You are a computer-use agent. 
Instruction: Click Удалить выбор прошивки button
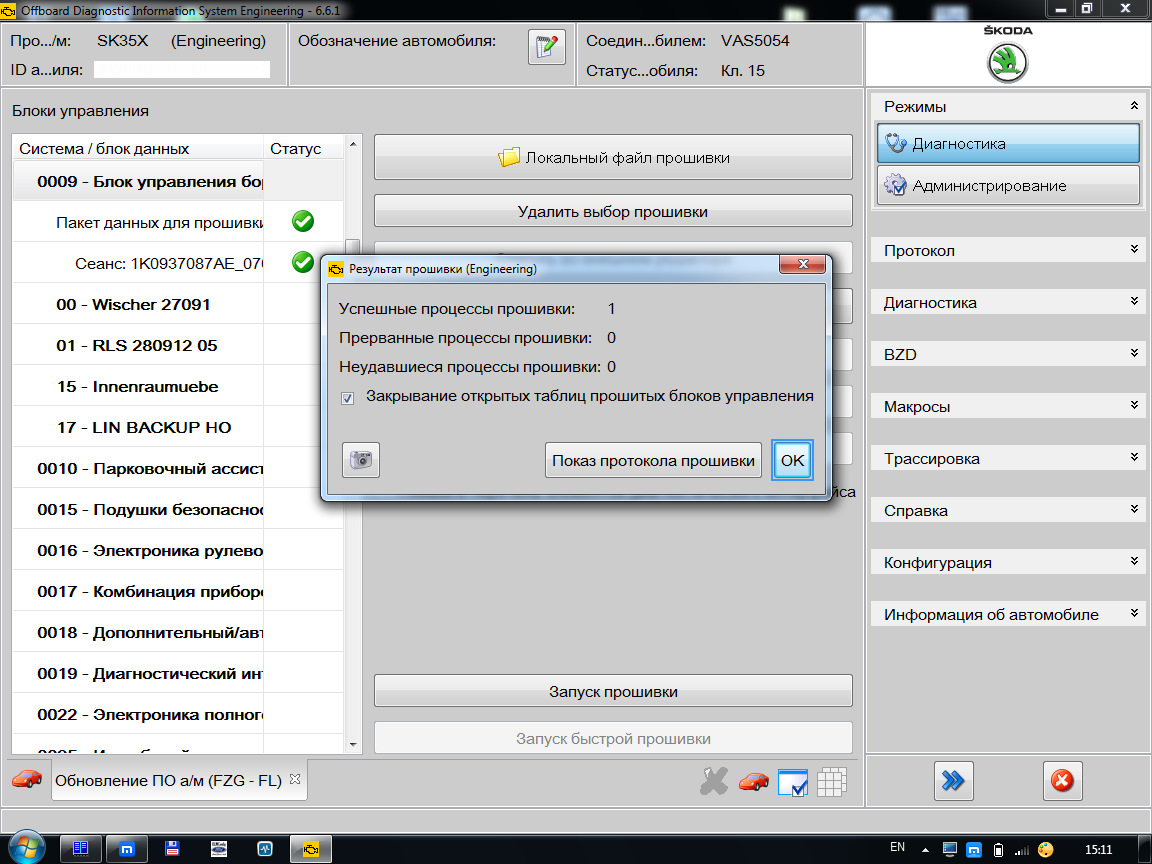pos(613,212)
